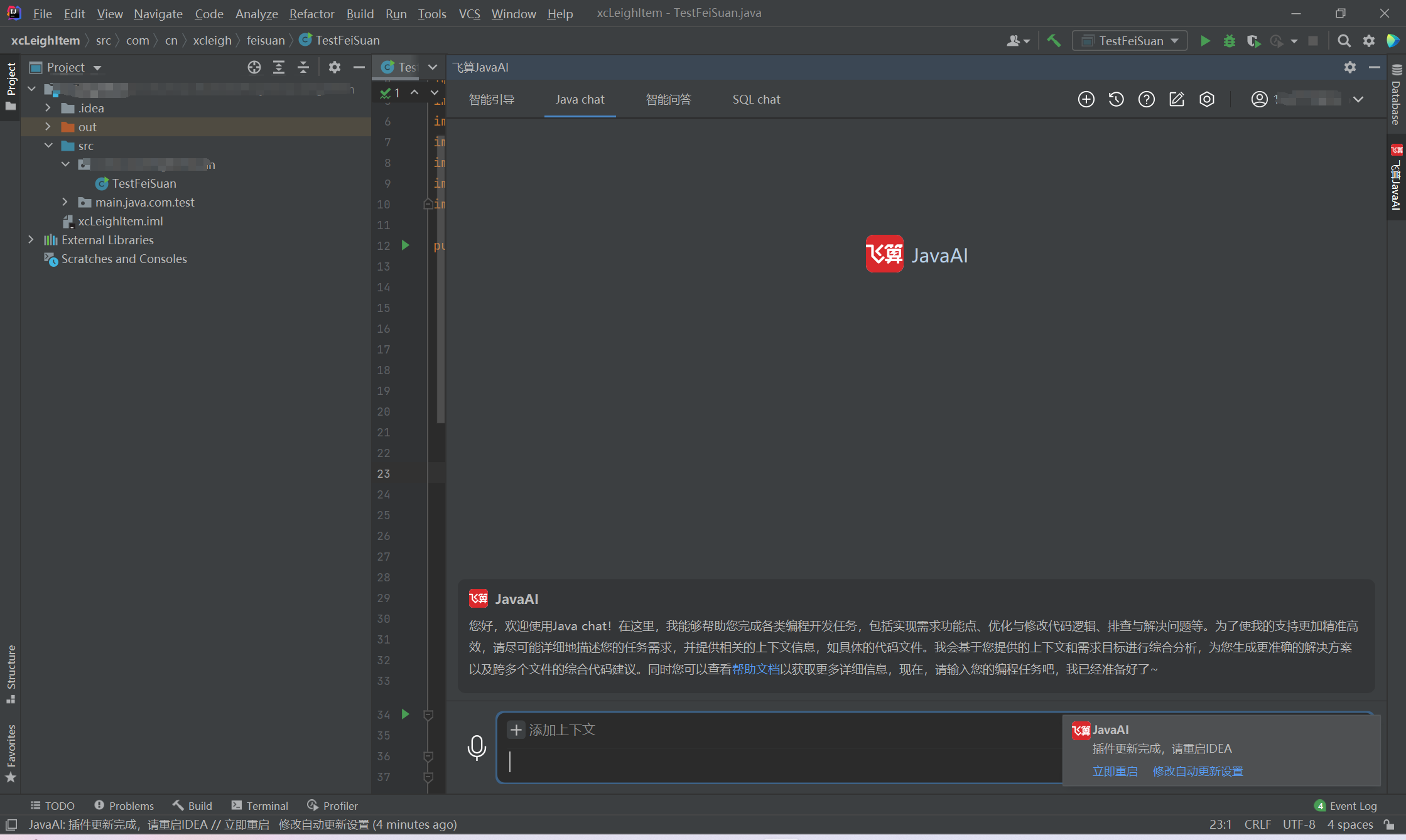The height and width of the screenshot is (840, 1406).
Task: Click the locate-file crosshair icon in Project panel
Action: click(254, 67)
